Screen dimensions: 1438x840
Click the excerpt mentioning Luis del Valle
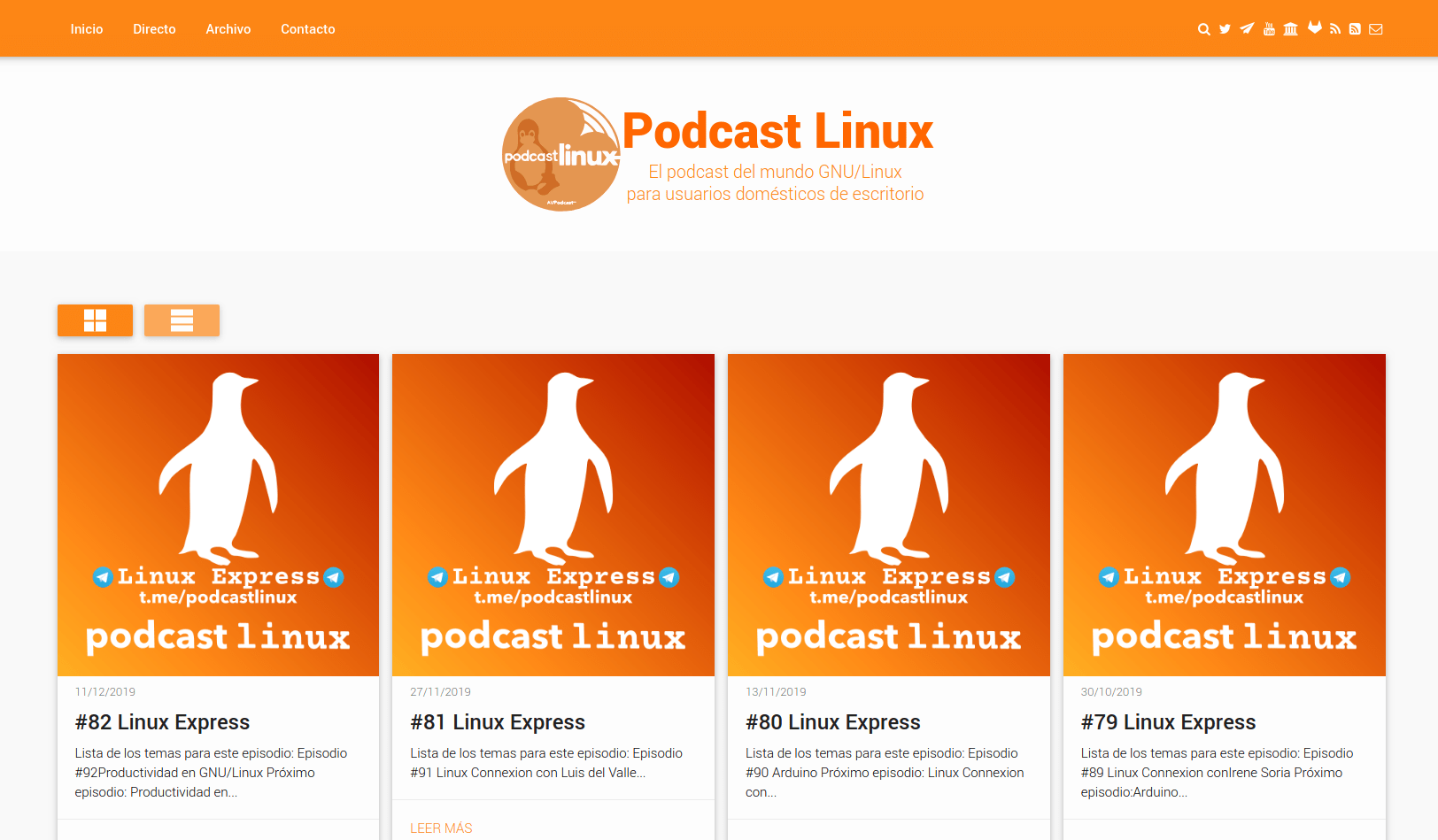(x=546, y=763)
